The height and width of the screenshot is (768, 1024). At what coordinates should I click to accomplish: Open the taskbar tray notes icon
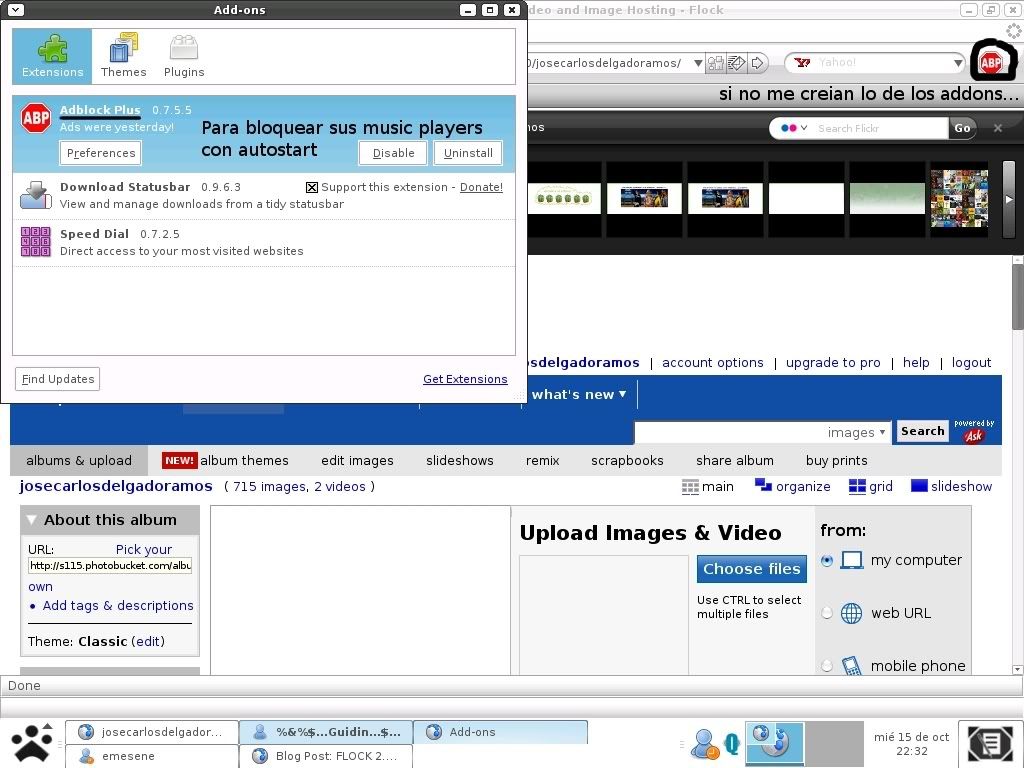pyautogui.click(x=991, y=743)
